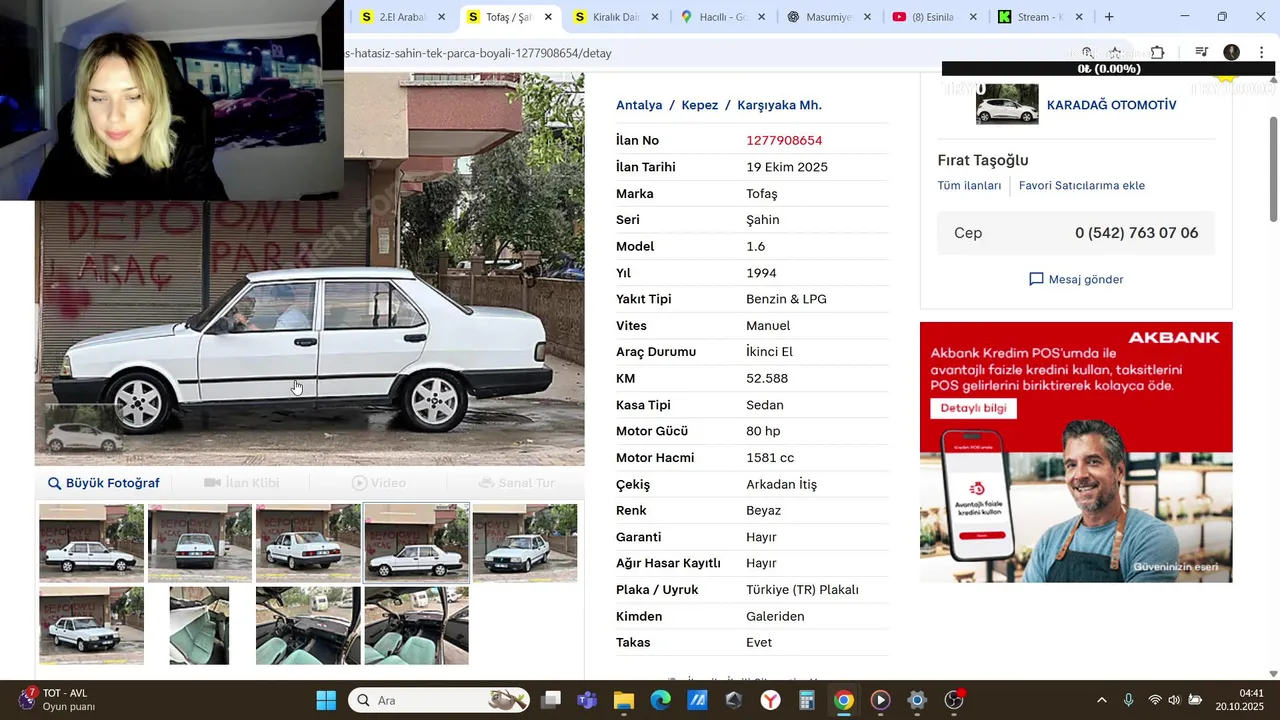Show hidden system tray icons

(1102, 700)
